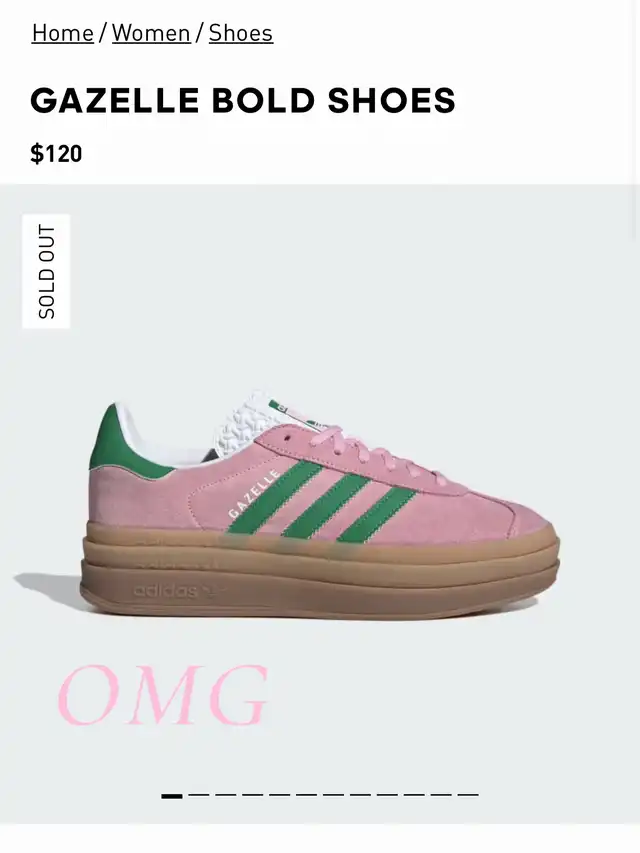
Task: View the seventh carousel slide indicator
Action: tap(334, 795)
